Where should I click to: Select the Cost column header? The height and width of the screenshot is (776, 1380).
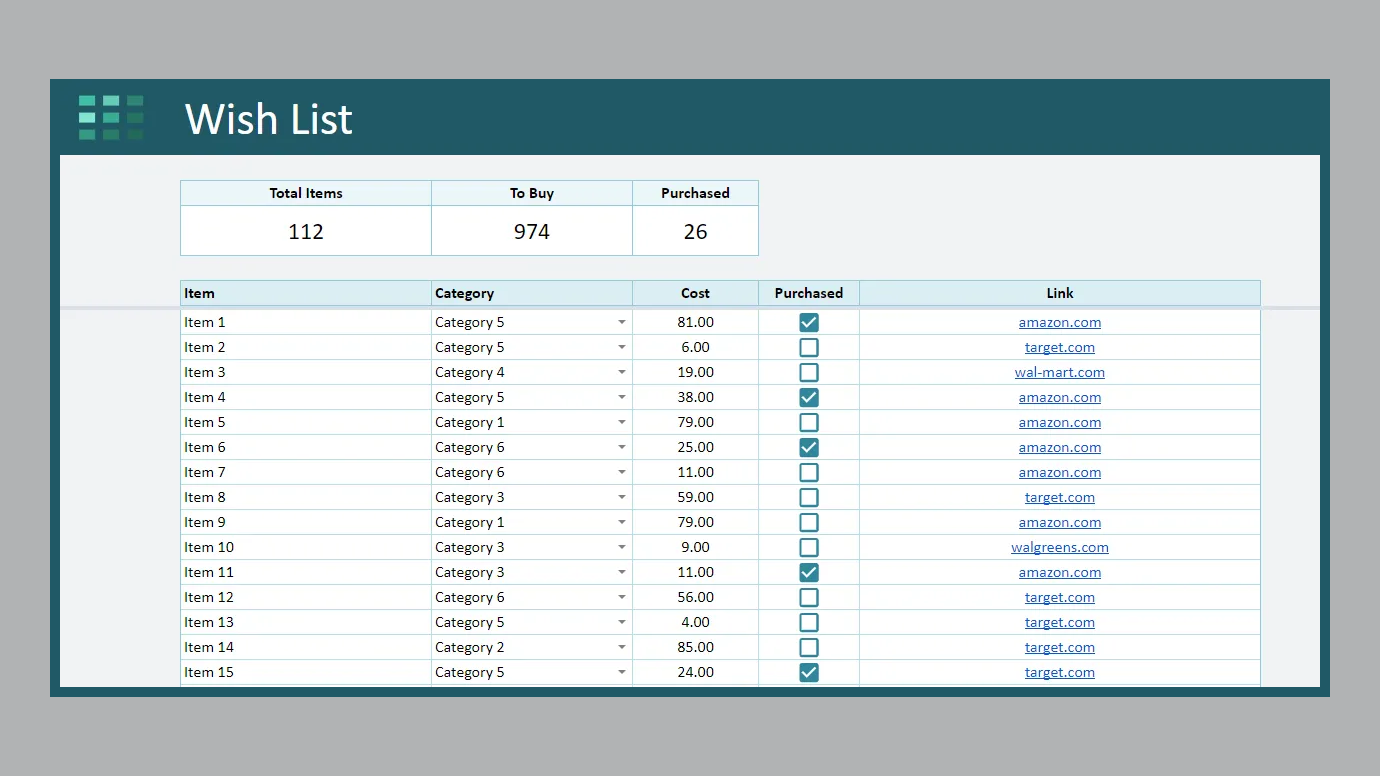coord(695,293)
